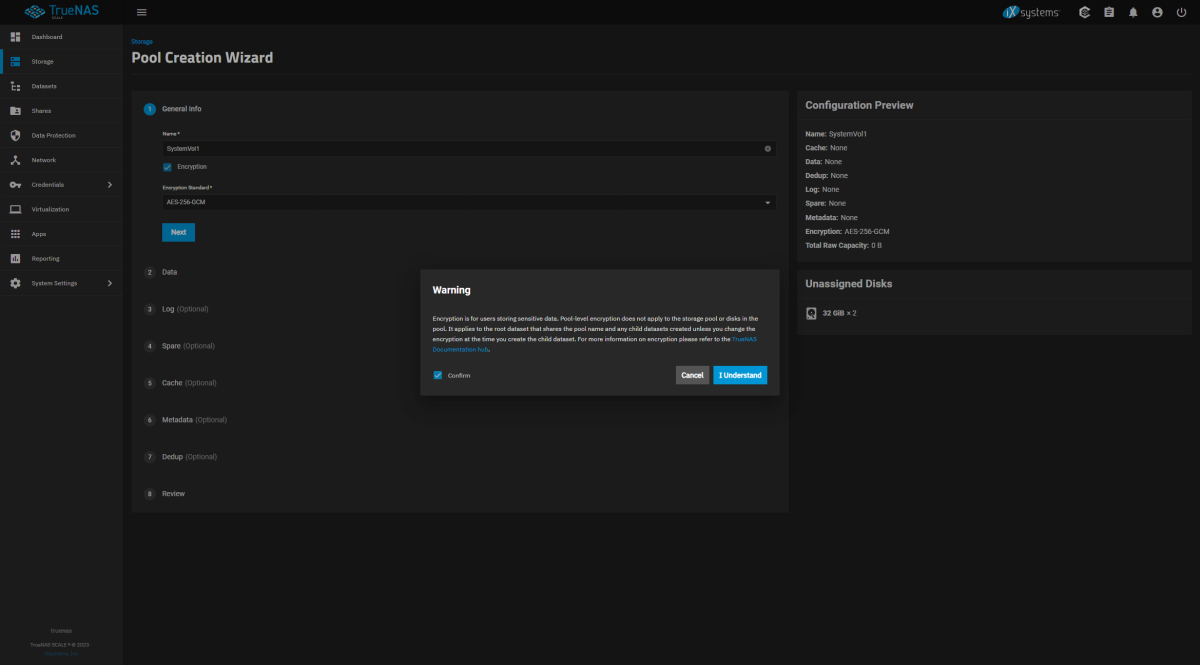Click the Virtualization laptop icon
This screenshot has width=1200, height=665.
click(15, 209)
